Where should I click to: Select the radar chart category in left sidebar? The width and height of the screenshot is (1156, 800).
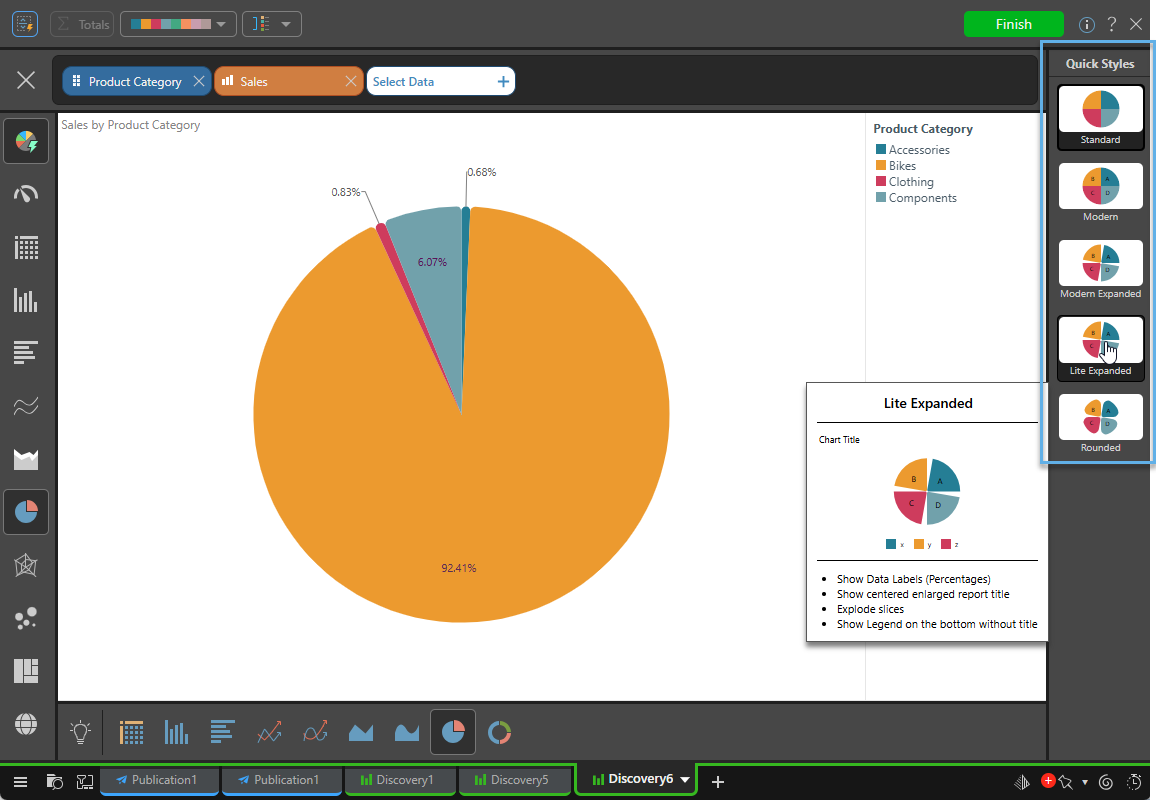pos(26,563)
